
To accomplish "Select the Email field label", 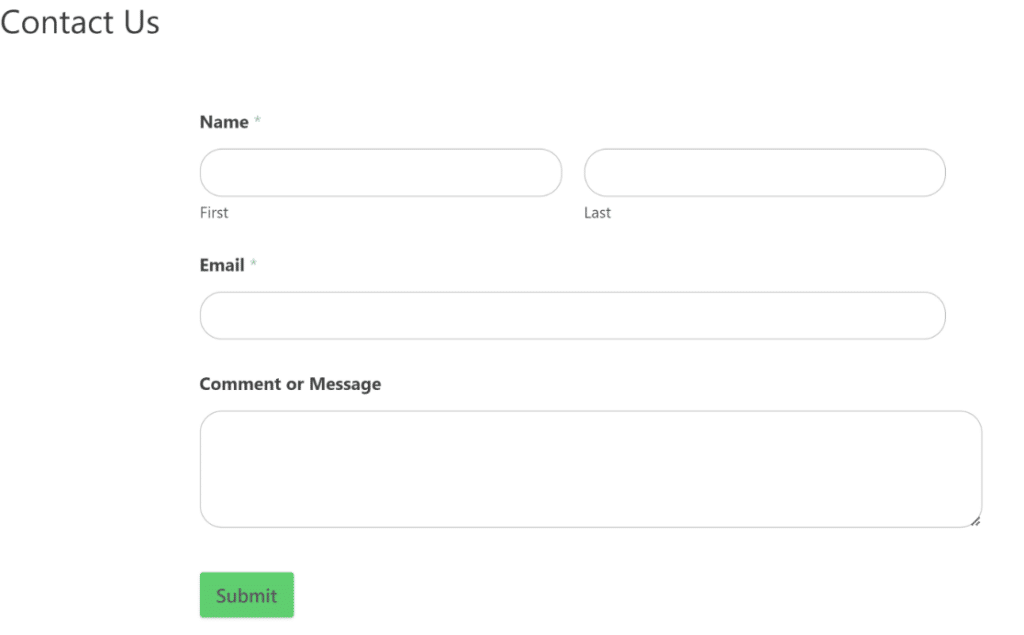I will pos(221,265).
